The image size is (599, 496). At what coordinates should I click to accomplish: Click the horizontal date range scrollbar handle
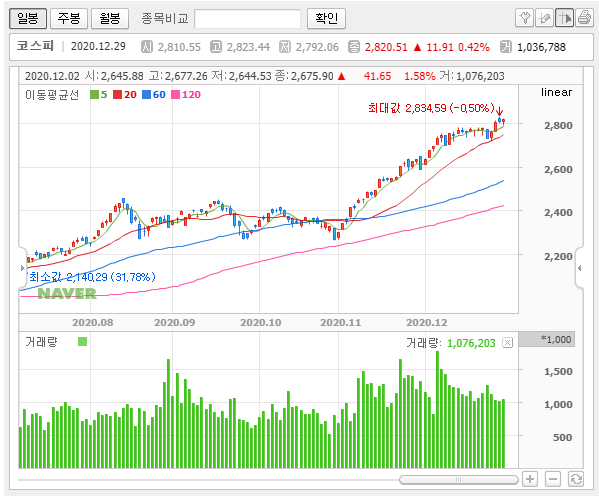[x=458, y=479]
